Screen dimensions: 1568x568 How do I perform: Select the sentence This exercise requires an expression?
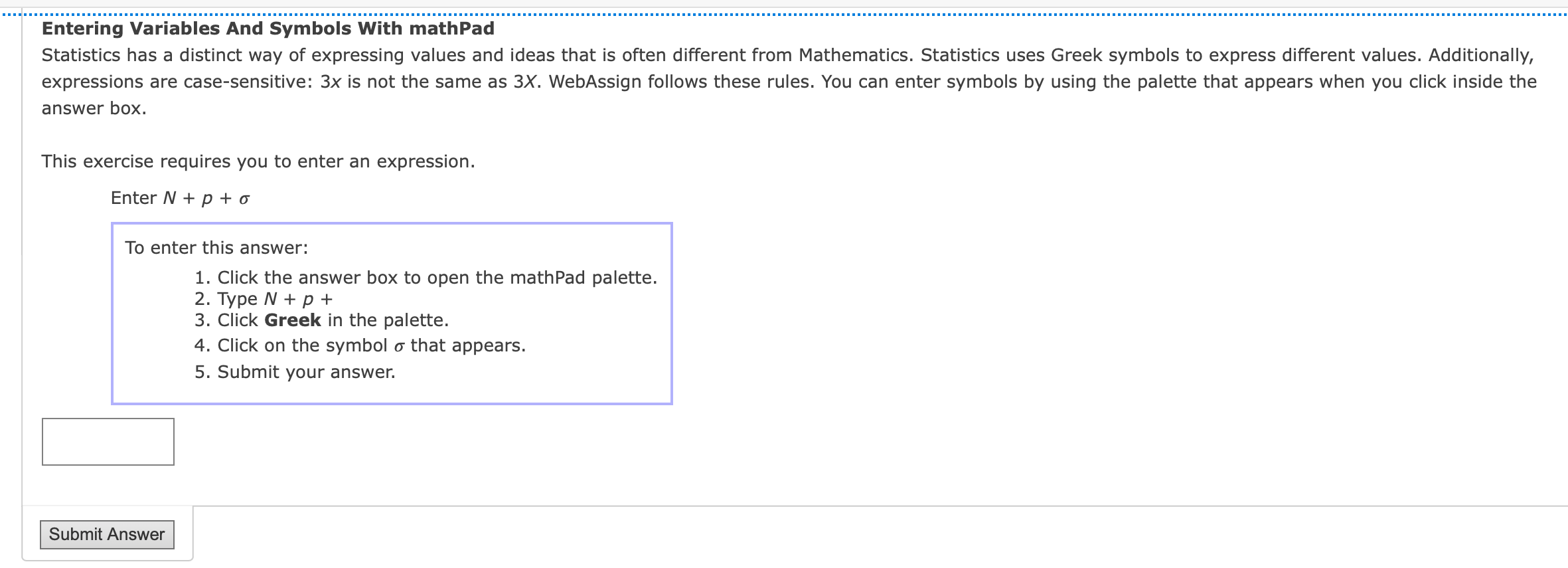pyautogui.click(x=258, y=160)
